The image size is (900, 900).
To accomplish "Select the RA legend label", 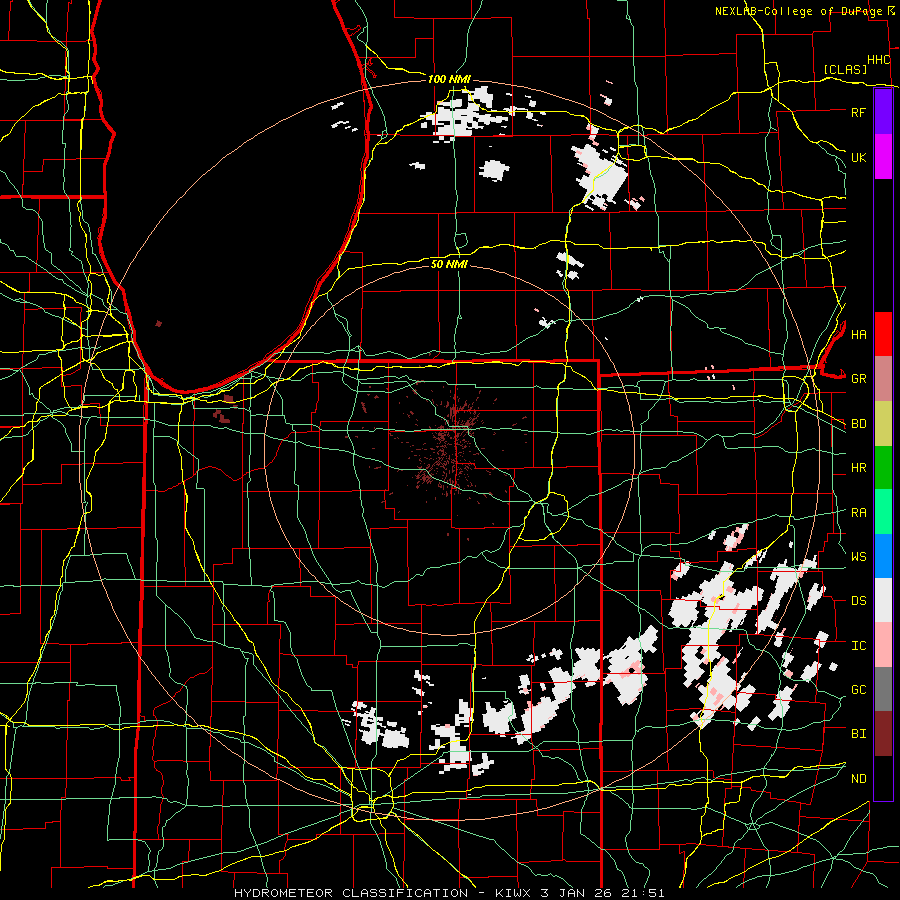I will click(859, 513).
